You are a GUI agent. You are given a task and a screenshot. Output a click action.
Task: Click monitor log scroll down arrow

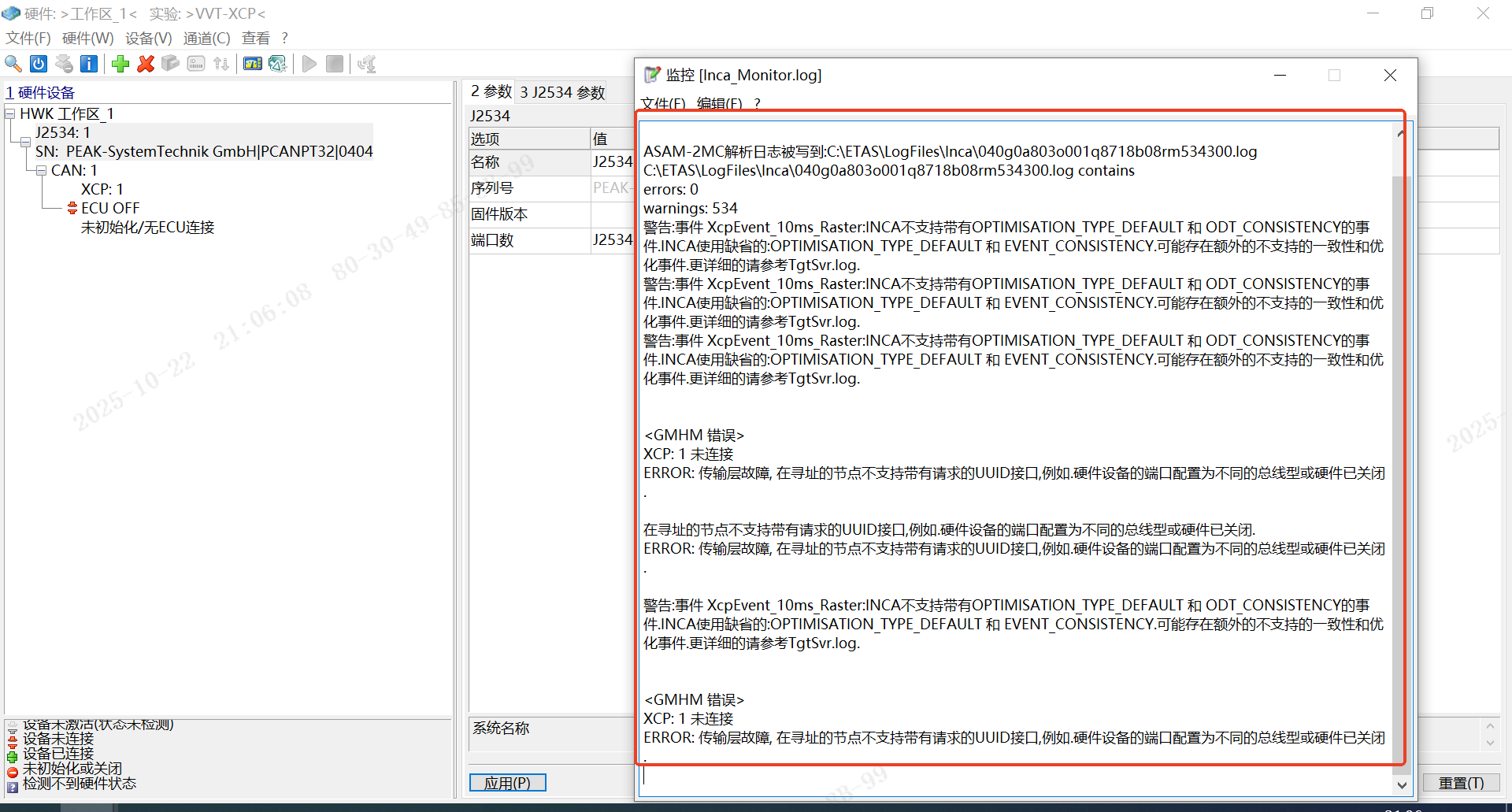1402,784
